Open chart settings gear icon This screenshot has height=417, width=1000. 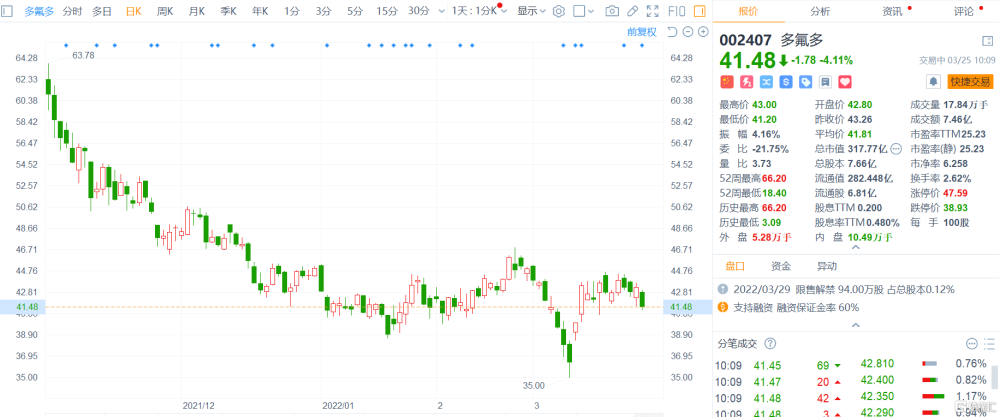(559, 11)
